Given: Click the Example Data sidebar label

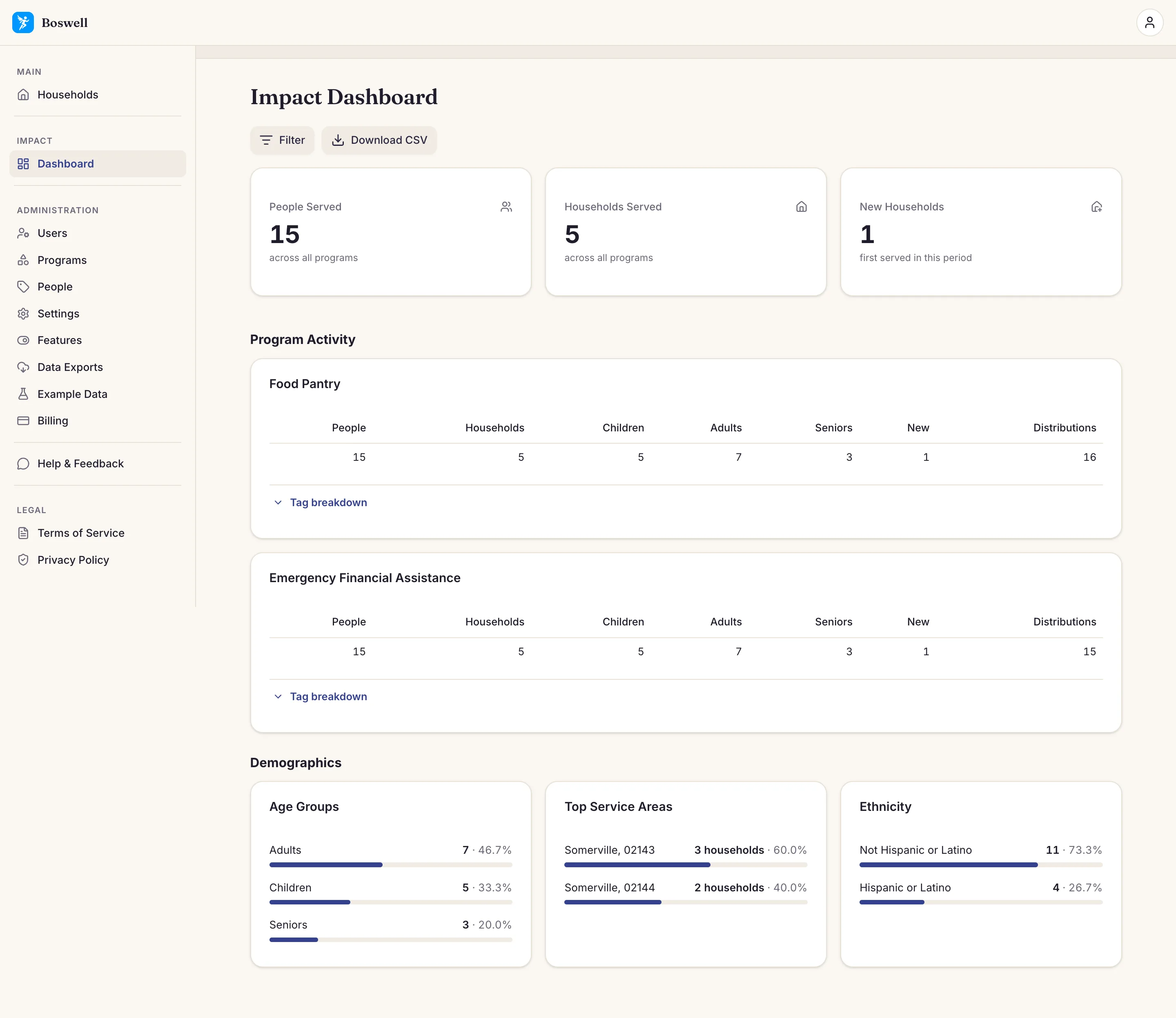Looking at the screenshot, I should tap(72, 394).
